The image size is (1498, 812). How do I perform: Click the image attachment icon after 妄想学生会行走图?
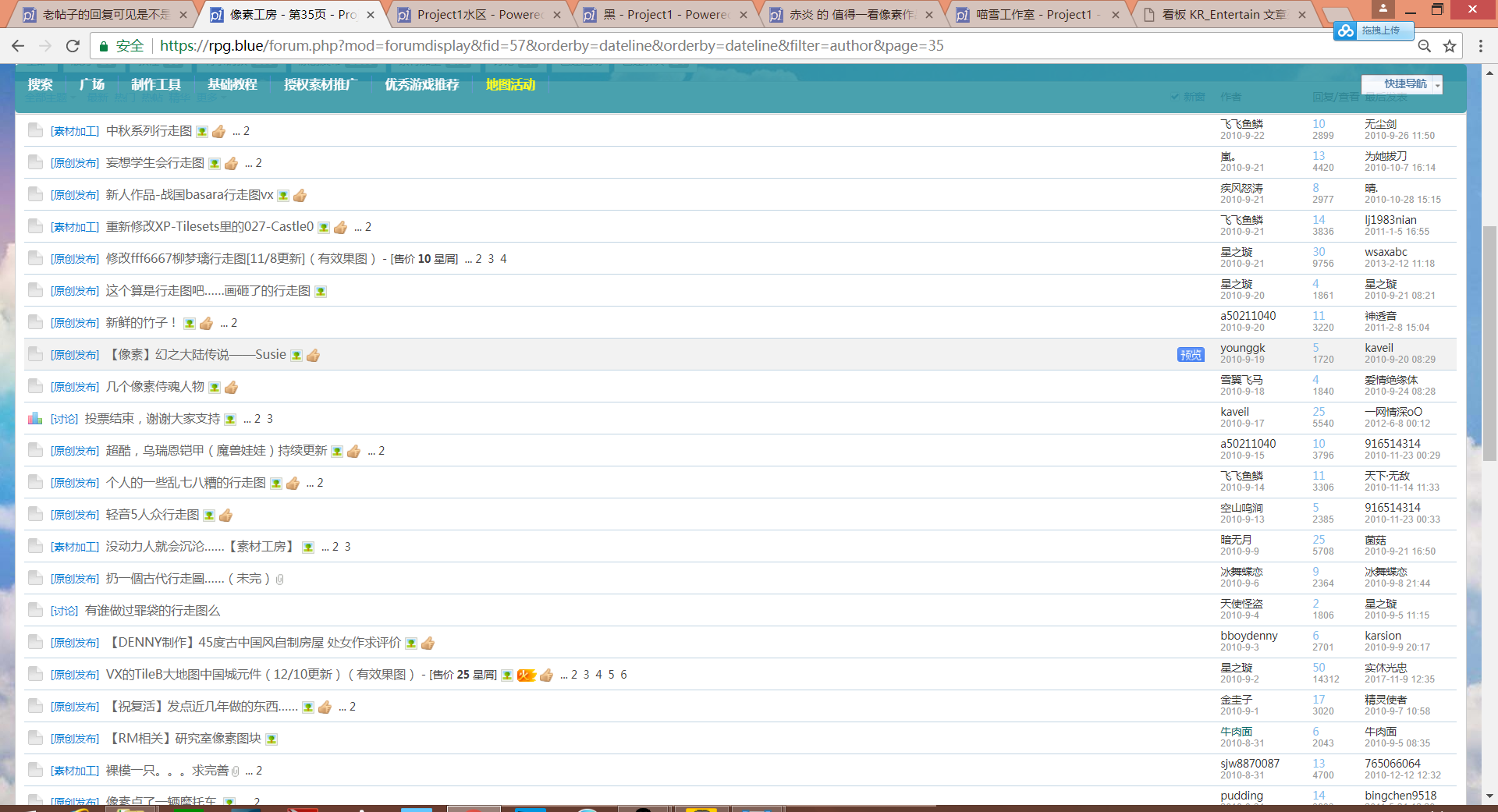[215, 164]
